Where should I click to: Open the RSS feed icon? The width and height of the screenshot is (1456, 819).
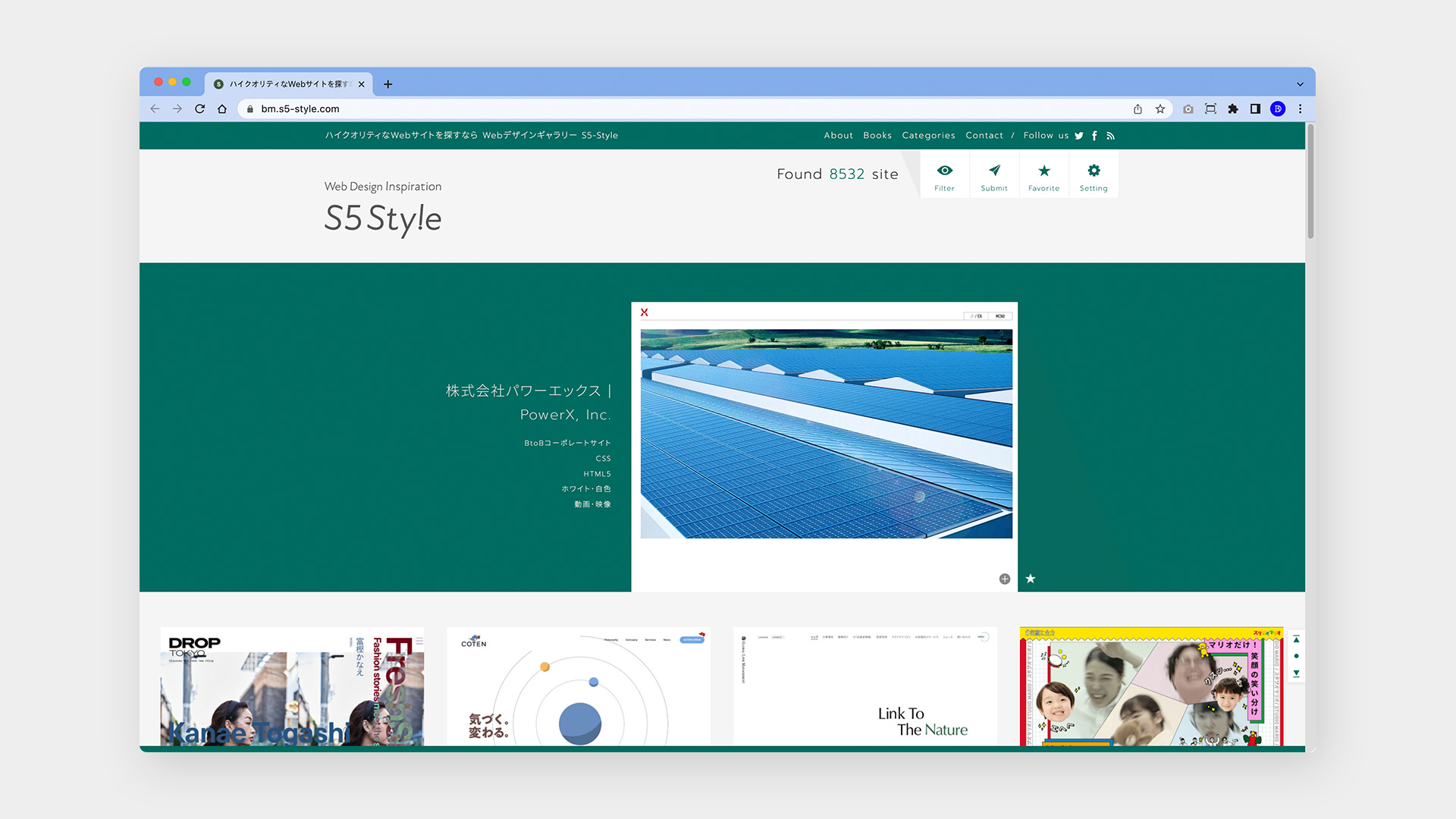click(1110, 135)
